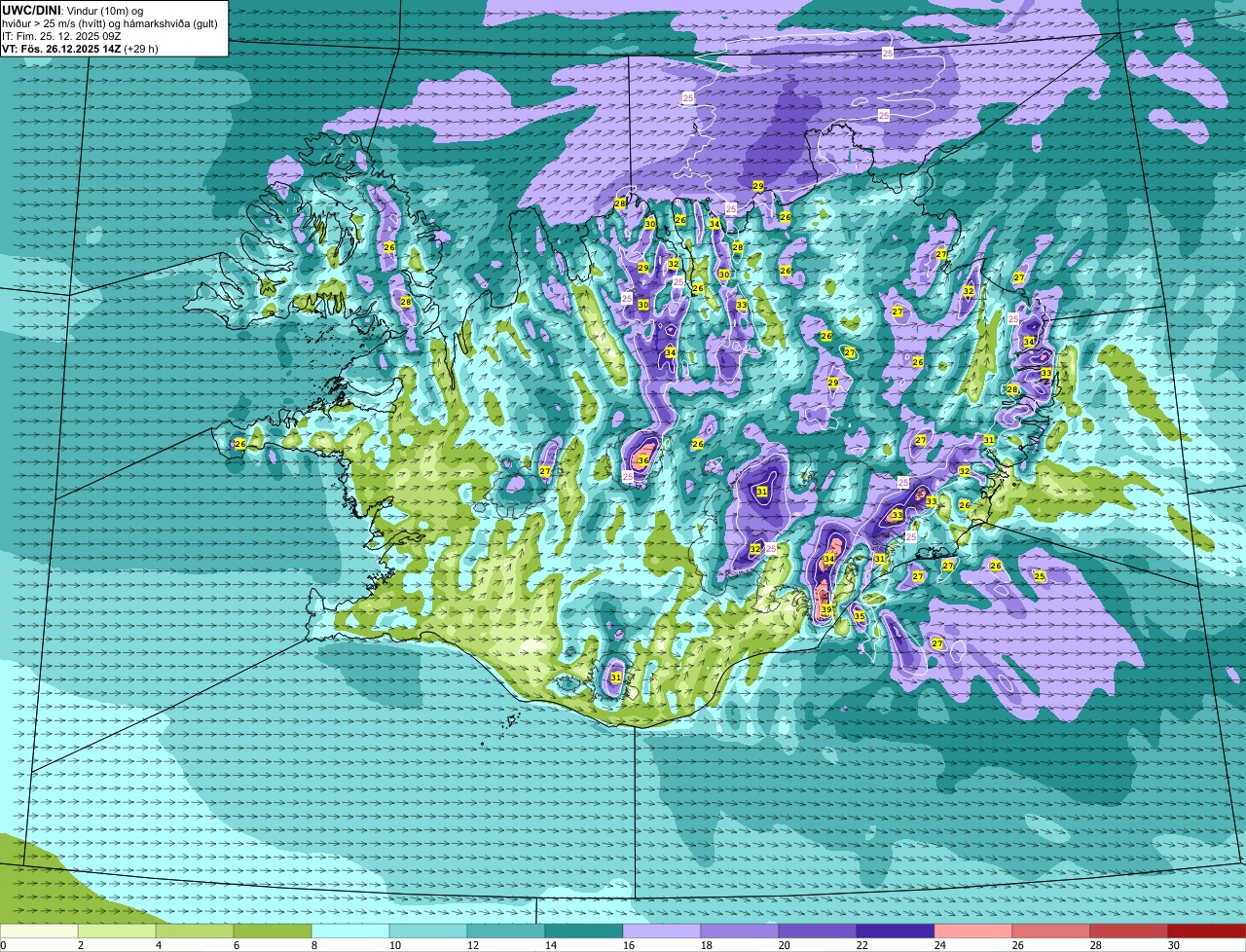Select the yellow "36" gust label on map
This screenshot has height=952, width=1246.
(x=643, y=460)
